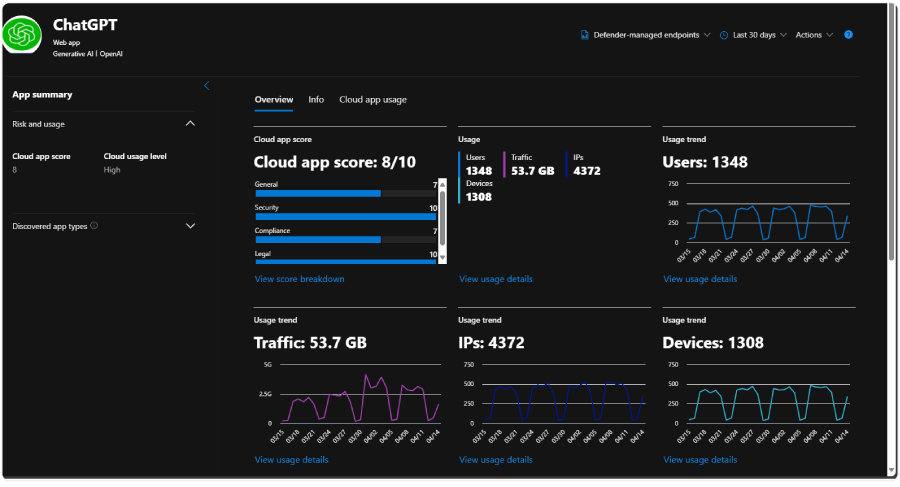Click the Devices trend teal line chart

coord(767,402)
